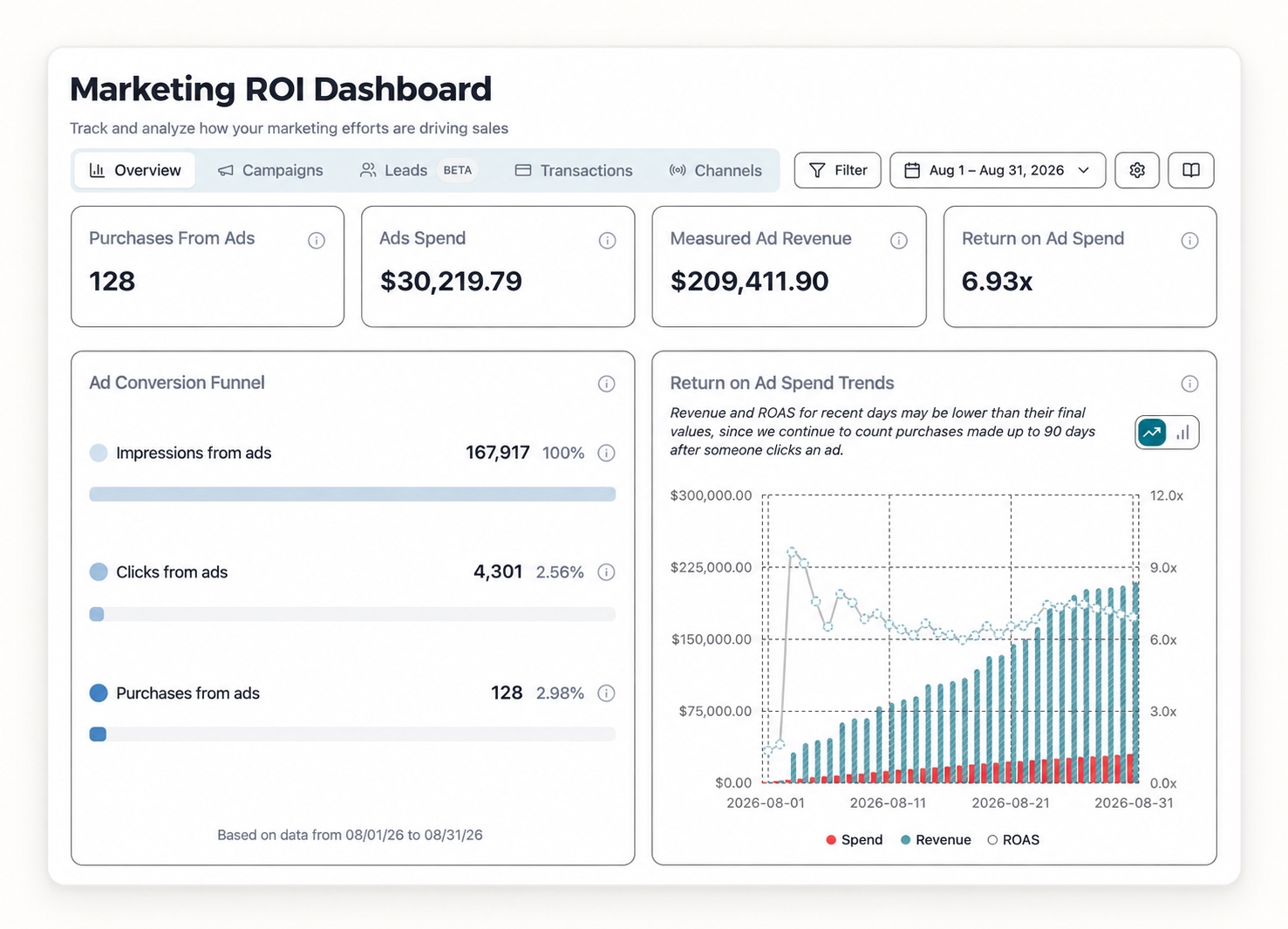Click the Filter button
The image size is (1288, 929).
(x=838, y=170)
